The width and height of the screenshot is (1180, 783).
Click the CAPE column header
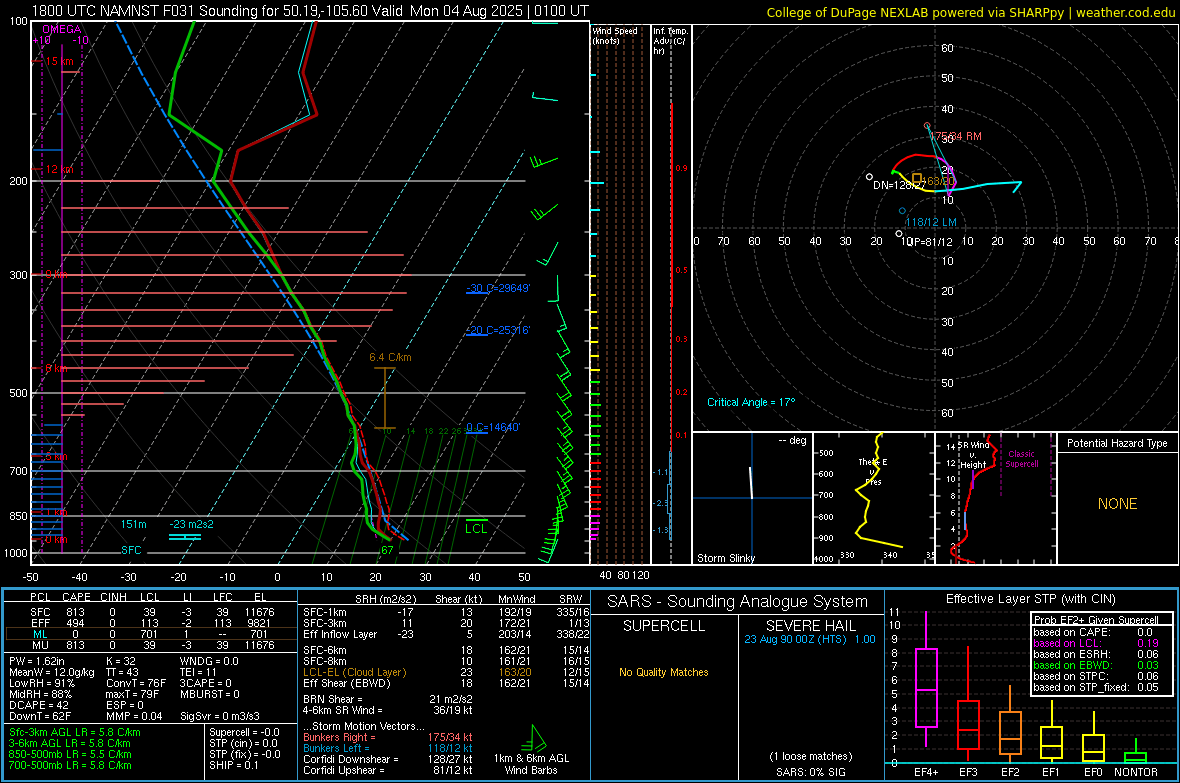(x=76, y=597)
